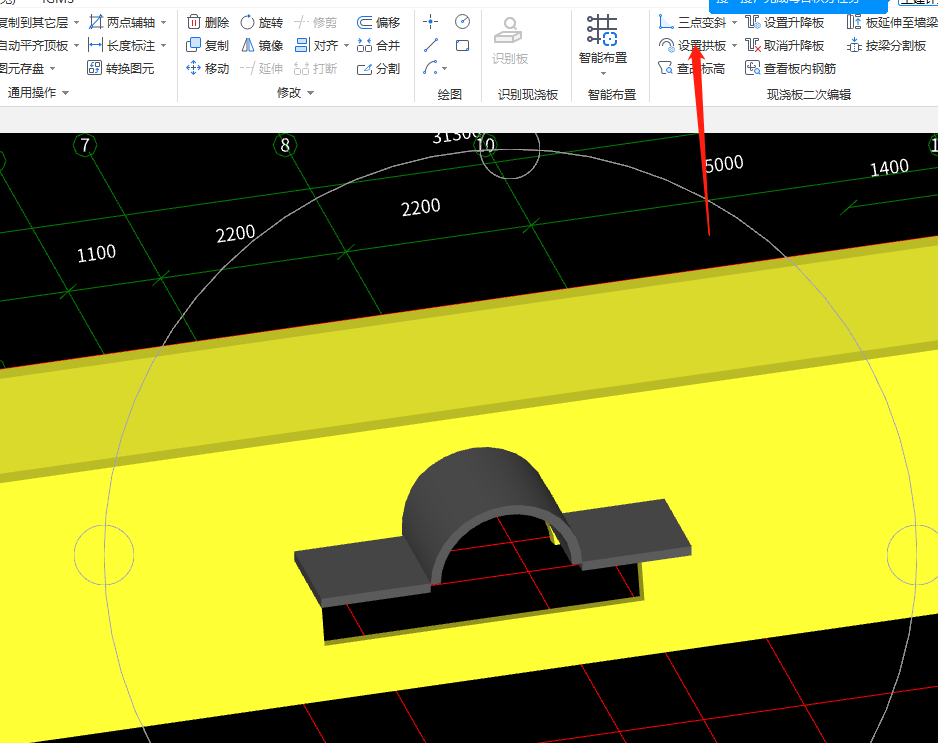Screen dimensions: 938x743
Task: Open dropdown arrow next to 自动平齐顶板
Action: 76,45
